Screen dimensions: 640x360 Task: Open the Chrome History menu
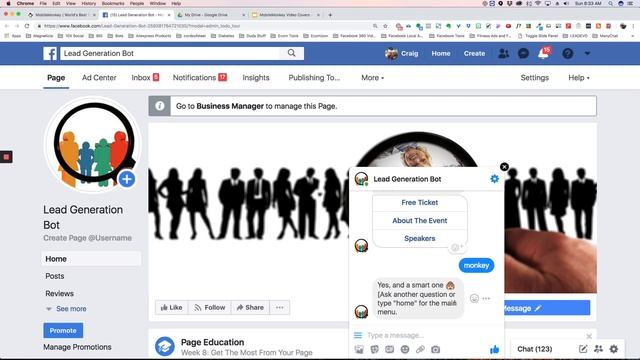88,3
